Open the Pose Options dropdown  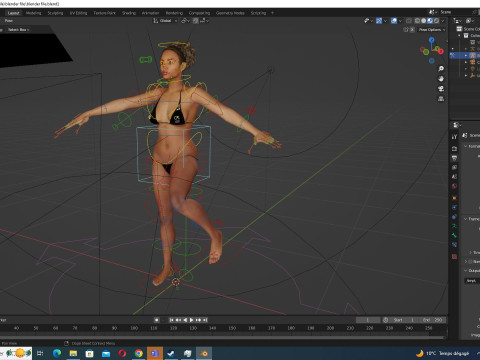point(432,30)
